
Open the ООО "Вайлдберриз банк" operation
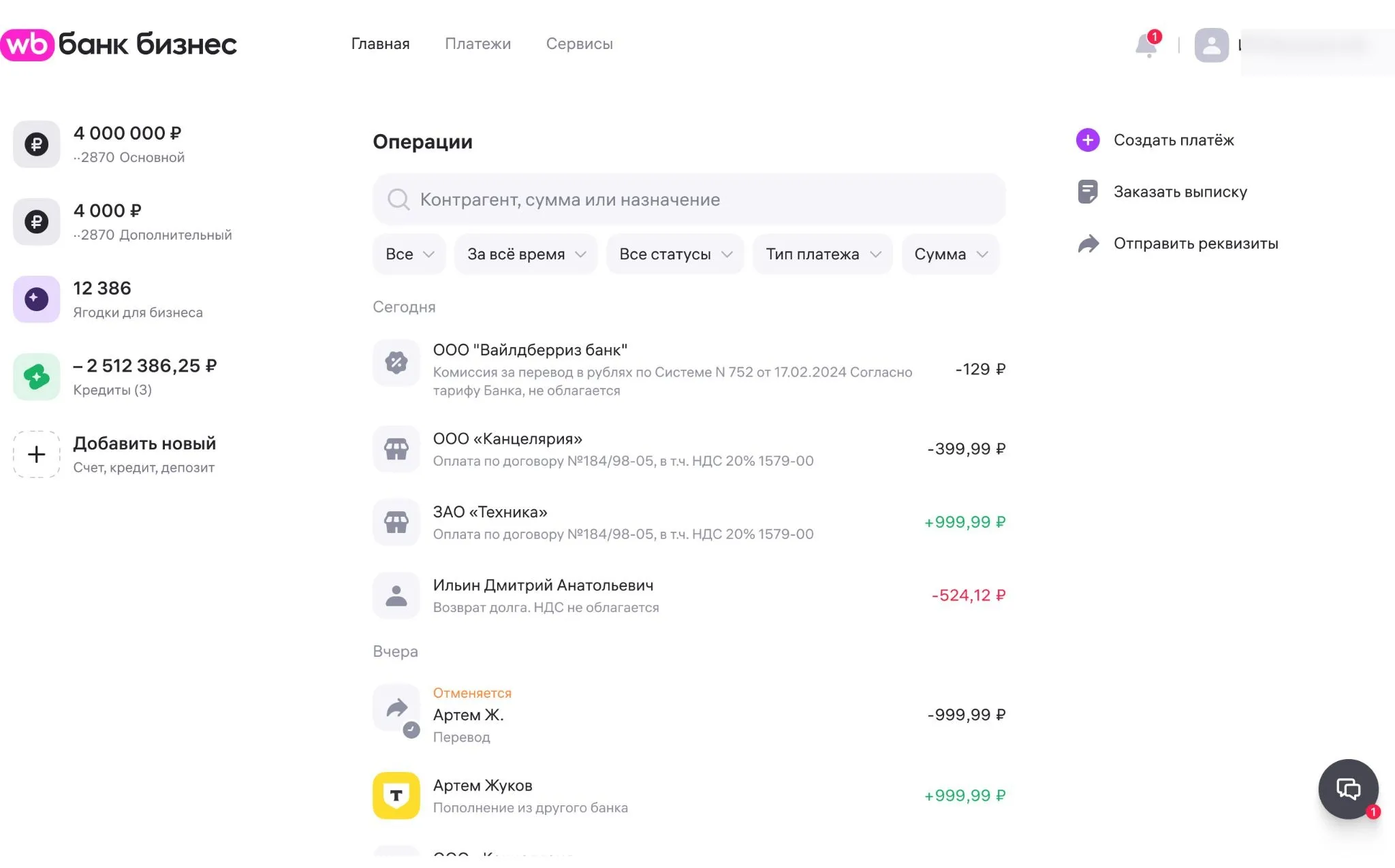(x=689, y=370)
